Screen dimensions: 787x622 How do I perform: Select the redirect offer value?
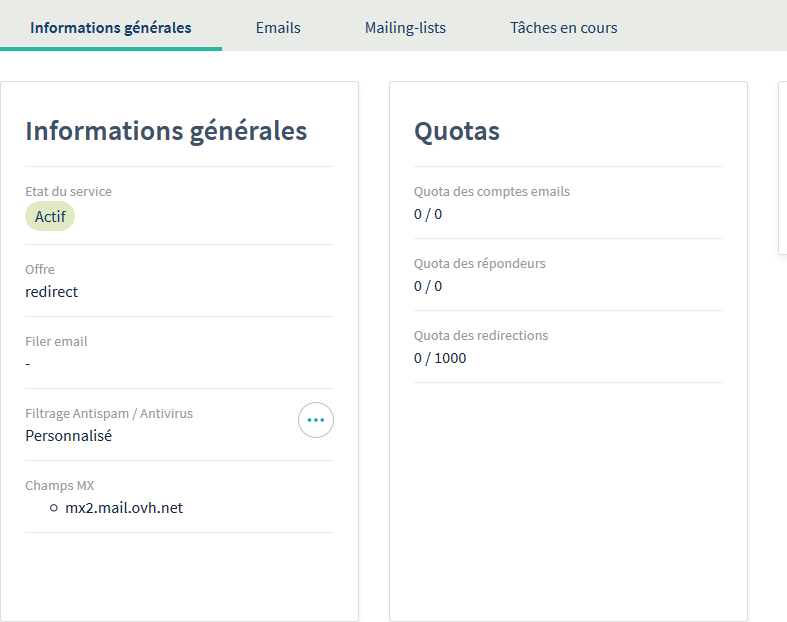tap(52, 292)
